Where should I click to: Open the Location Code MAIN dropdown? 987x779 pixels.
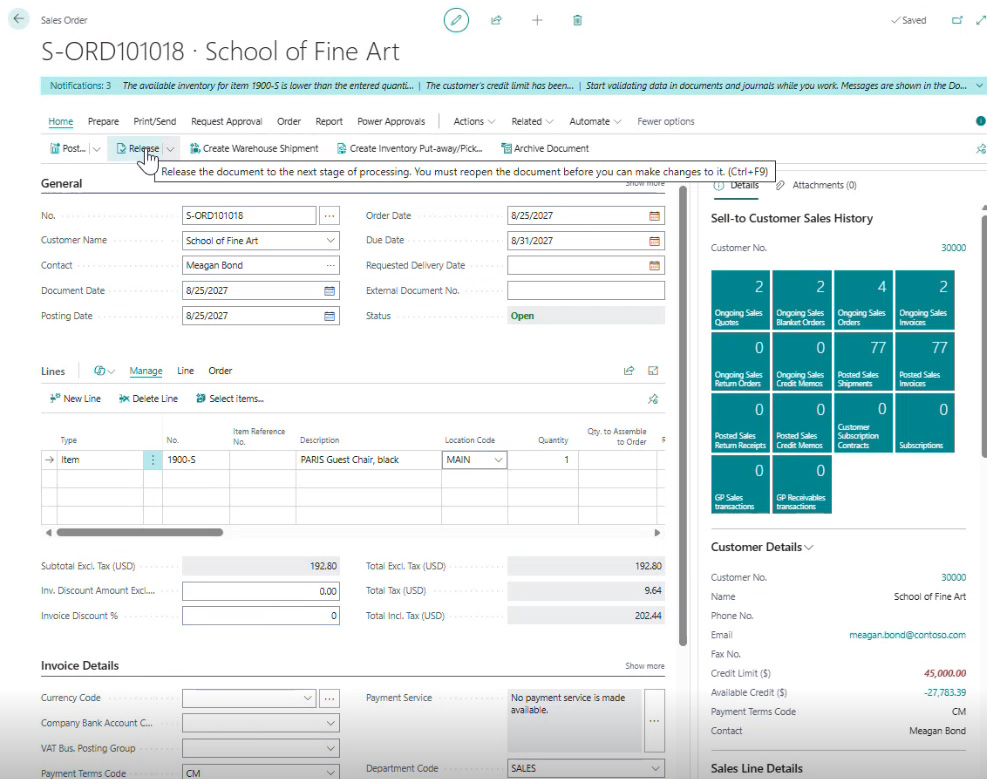click(x=498, y=460)
